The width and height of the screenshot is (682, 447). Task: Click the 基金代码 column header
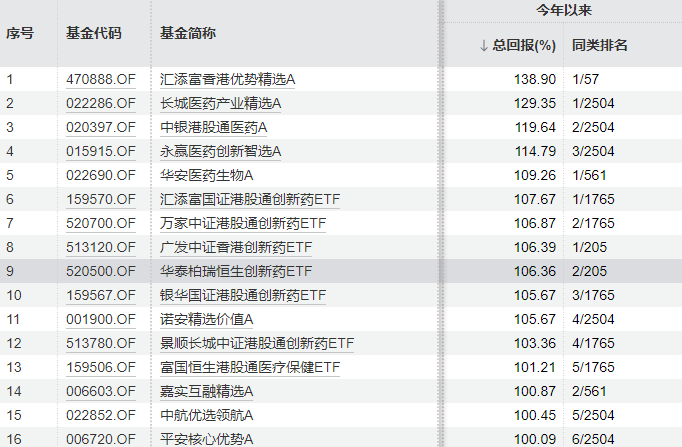point(93,33)
